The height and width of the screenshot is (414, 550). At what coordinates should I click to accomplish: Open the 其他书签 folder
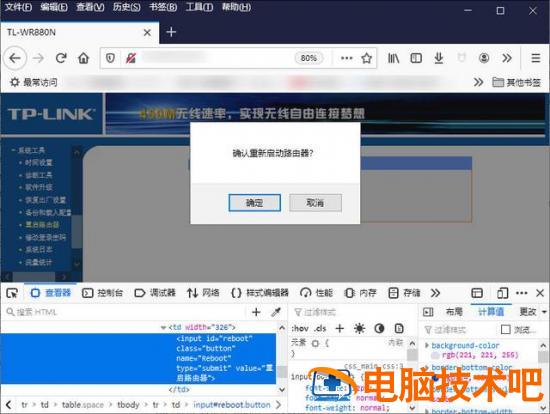[x=516, y=82]
